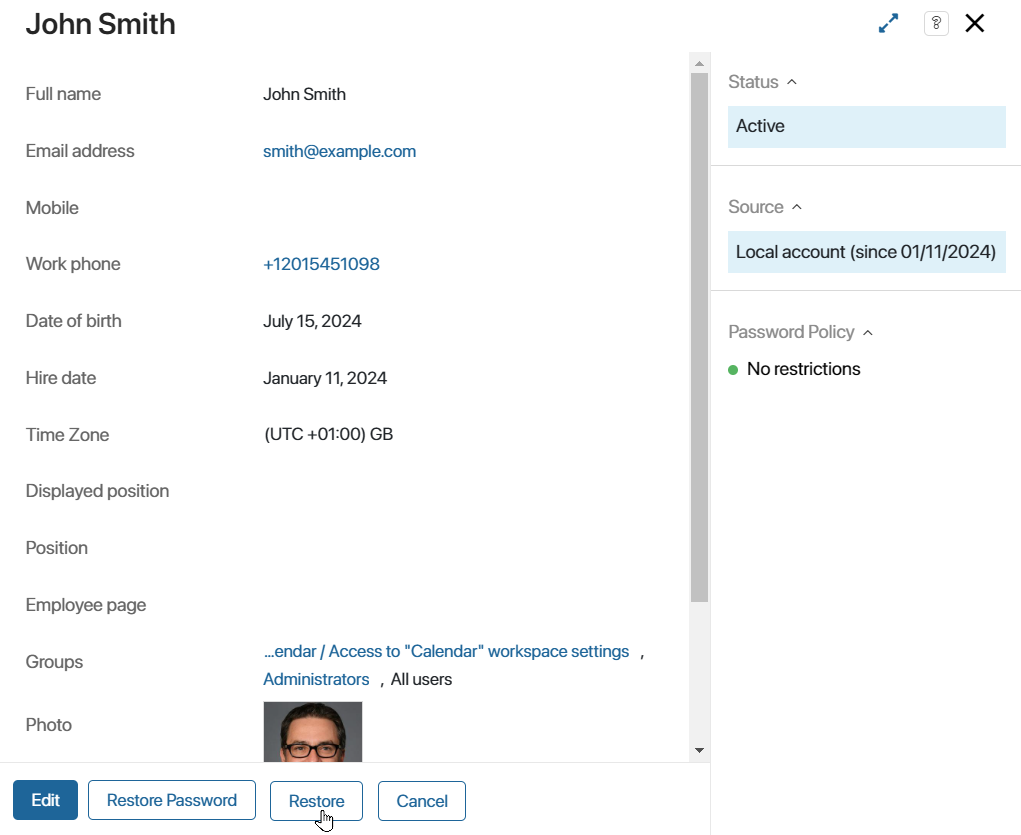Click the Hire date field label

[61, 378]
